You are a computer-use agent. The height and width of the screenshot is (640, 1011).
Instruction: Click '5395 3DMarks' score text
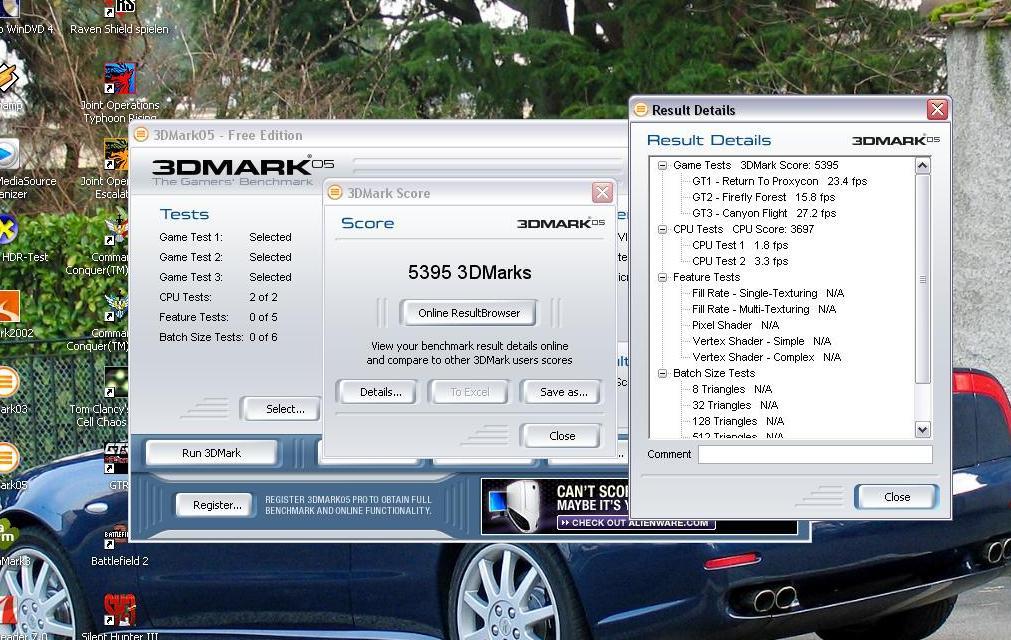469,273
